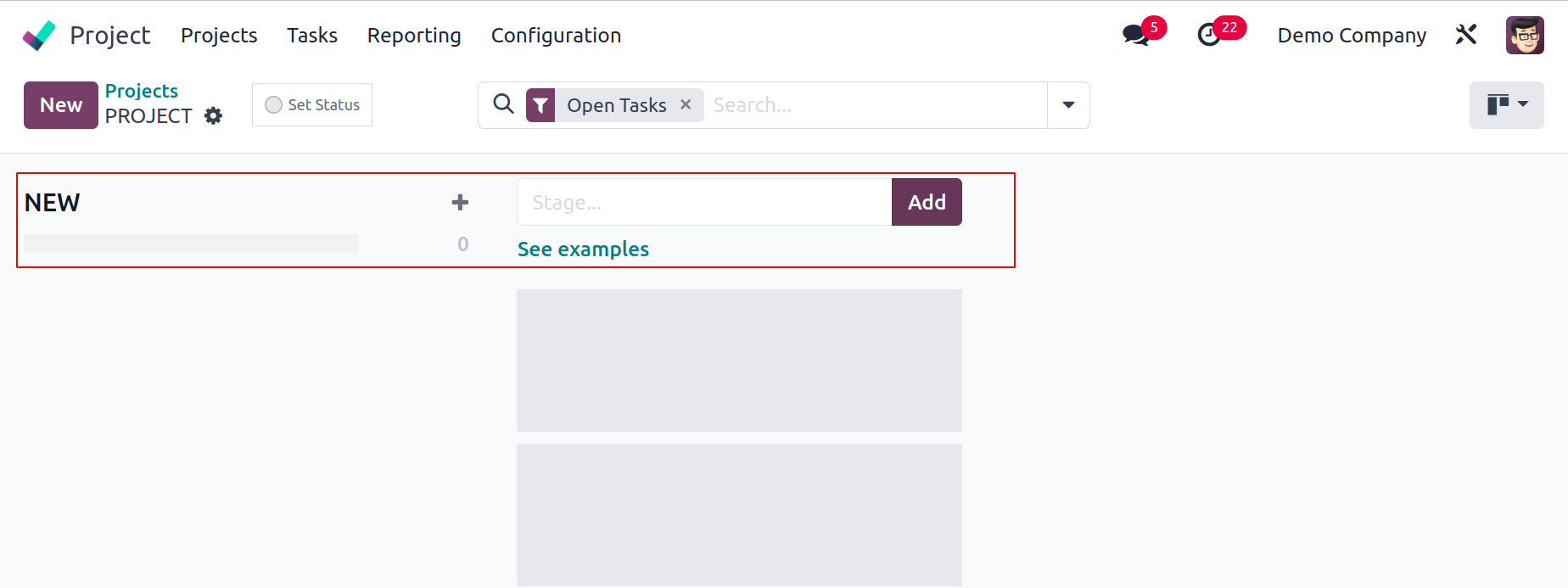Open the messages chat icon

(1135, 35)
